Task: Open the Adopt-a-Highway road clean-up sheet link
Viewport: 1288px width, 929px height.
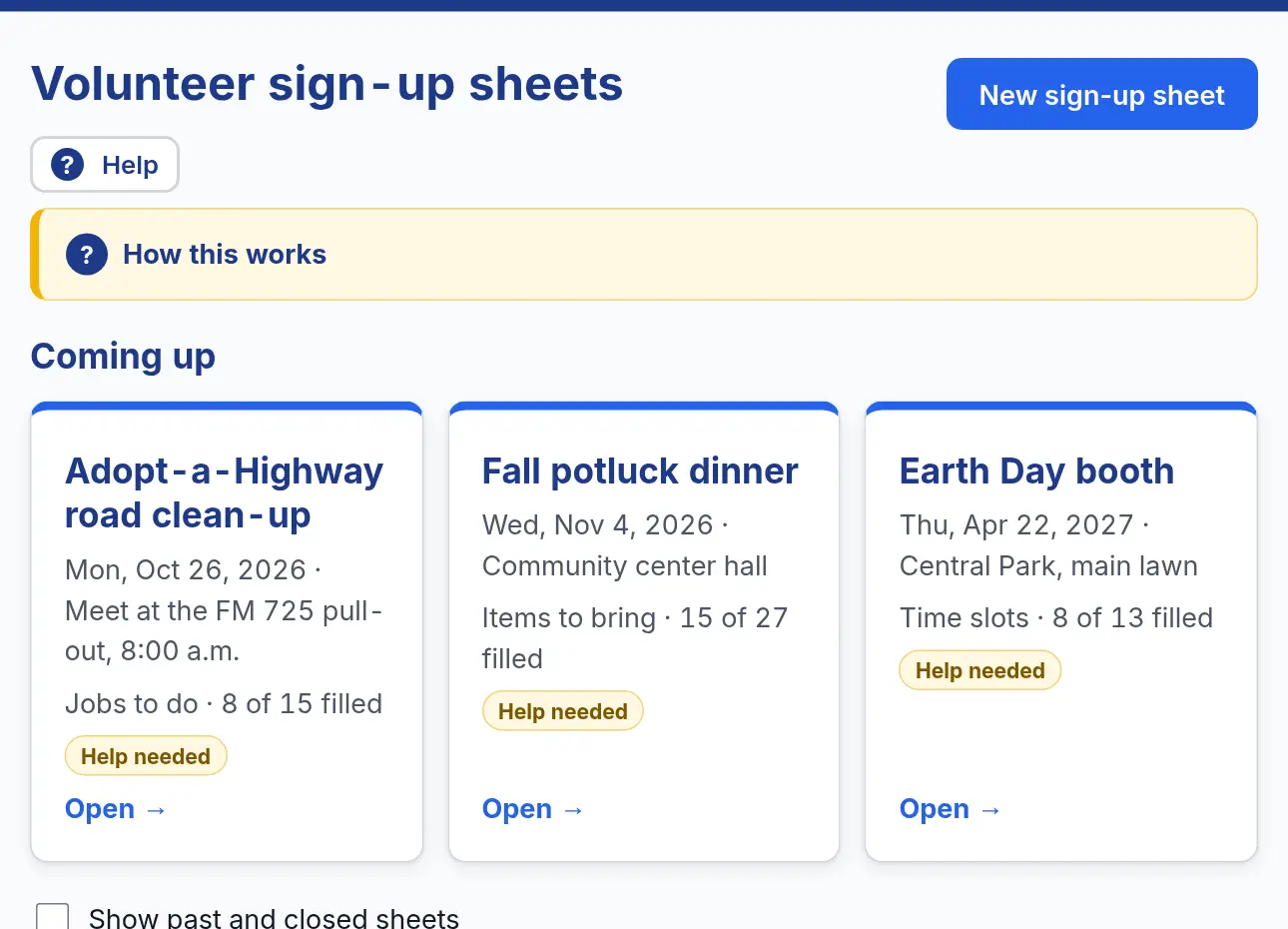Action: point(115,809)
